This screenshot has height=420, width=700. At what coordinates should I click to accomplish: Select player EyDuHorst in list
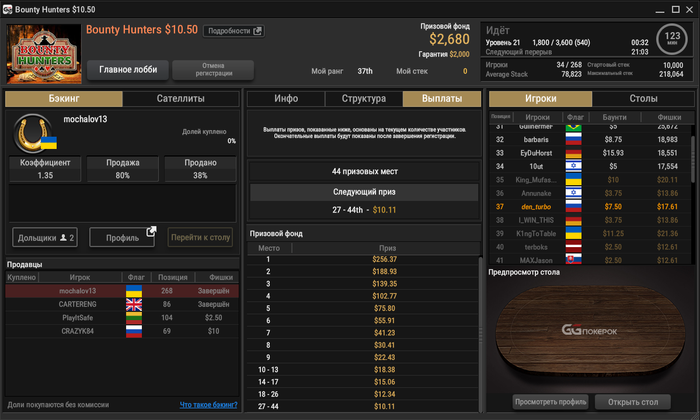[x=590, y=153]
